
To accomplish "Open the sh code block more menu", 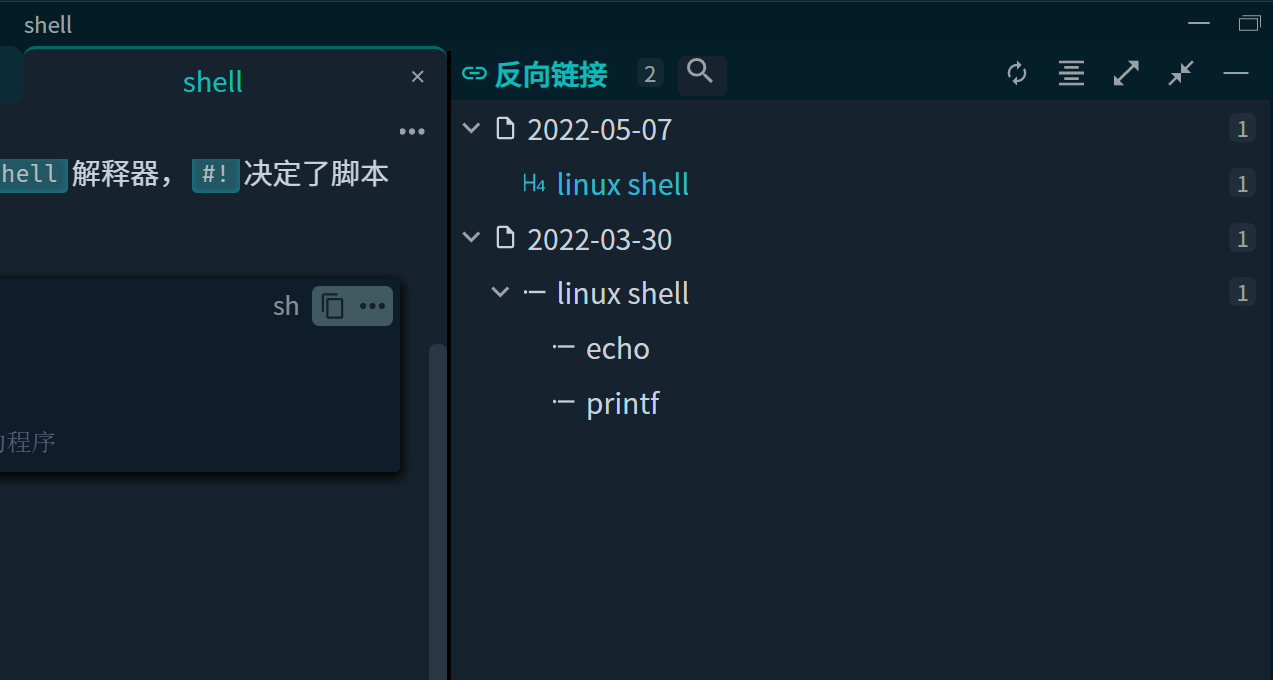I will [372, 306].
